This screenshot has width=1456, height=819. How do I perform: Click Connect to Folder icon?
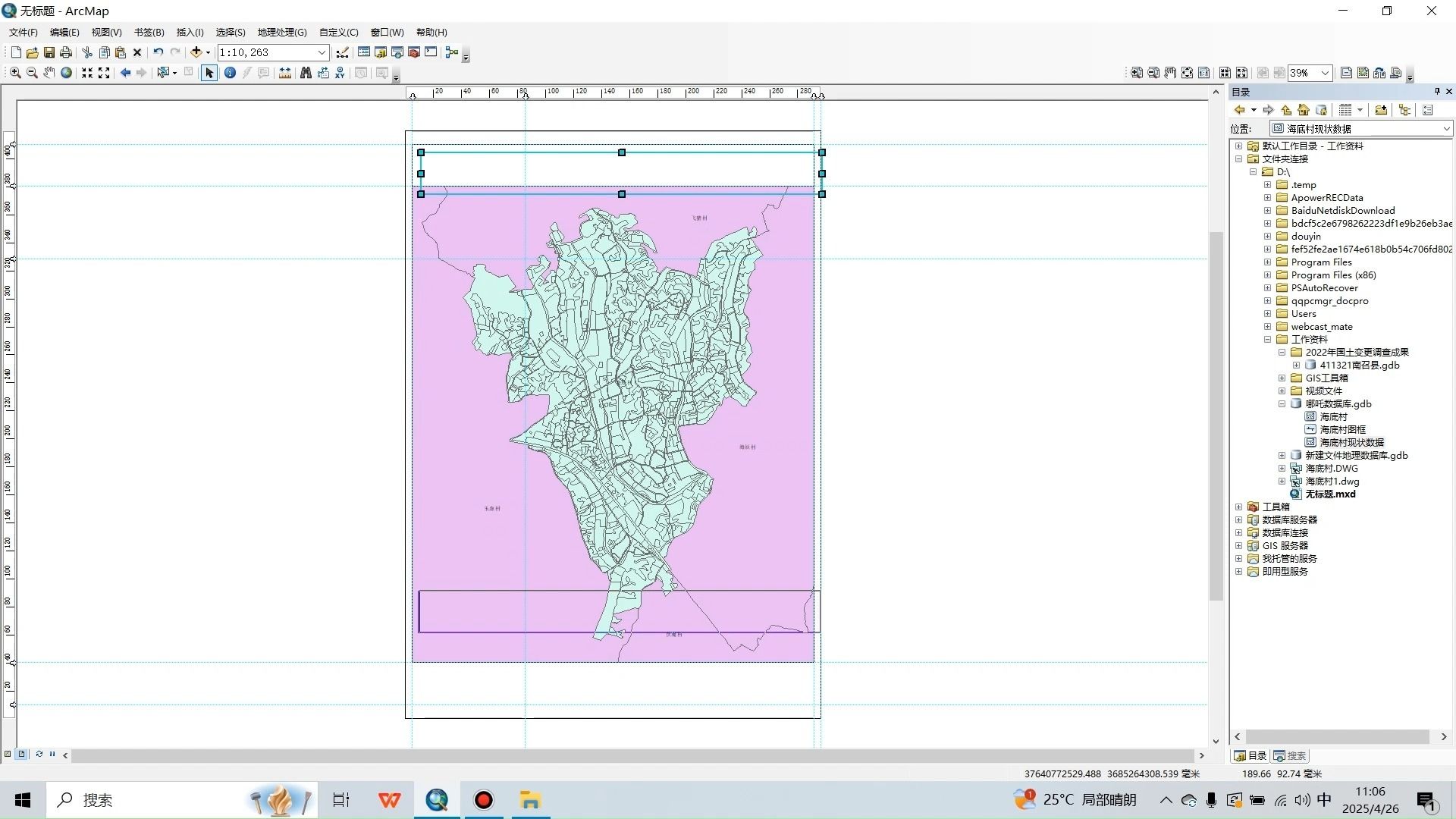(x=1381, y=110)
